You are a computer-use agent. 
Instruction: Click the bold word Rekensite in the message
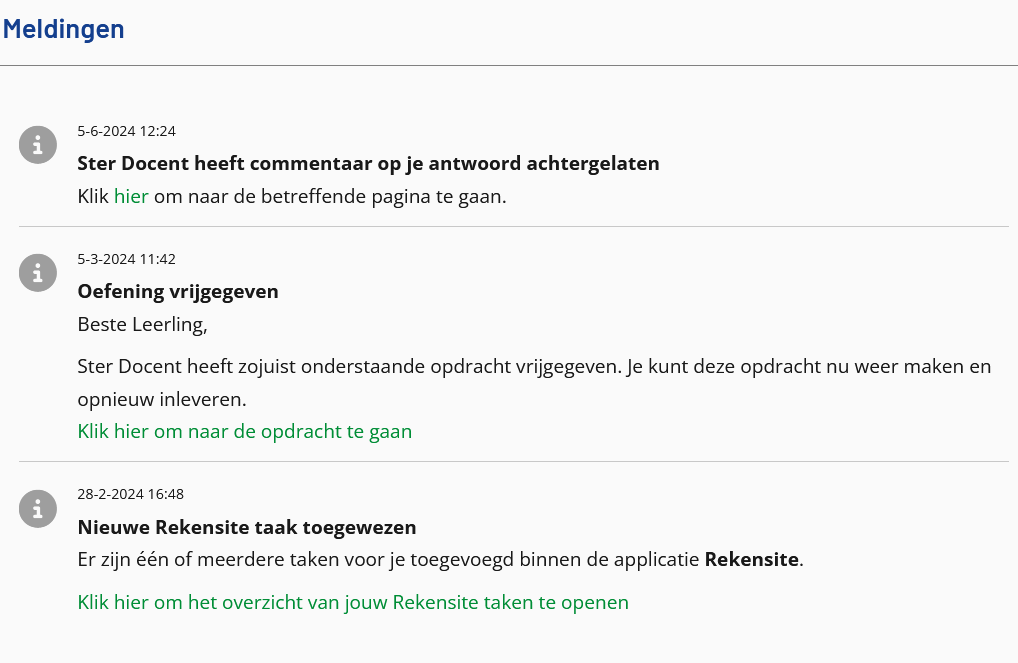751,559
